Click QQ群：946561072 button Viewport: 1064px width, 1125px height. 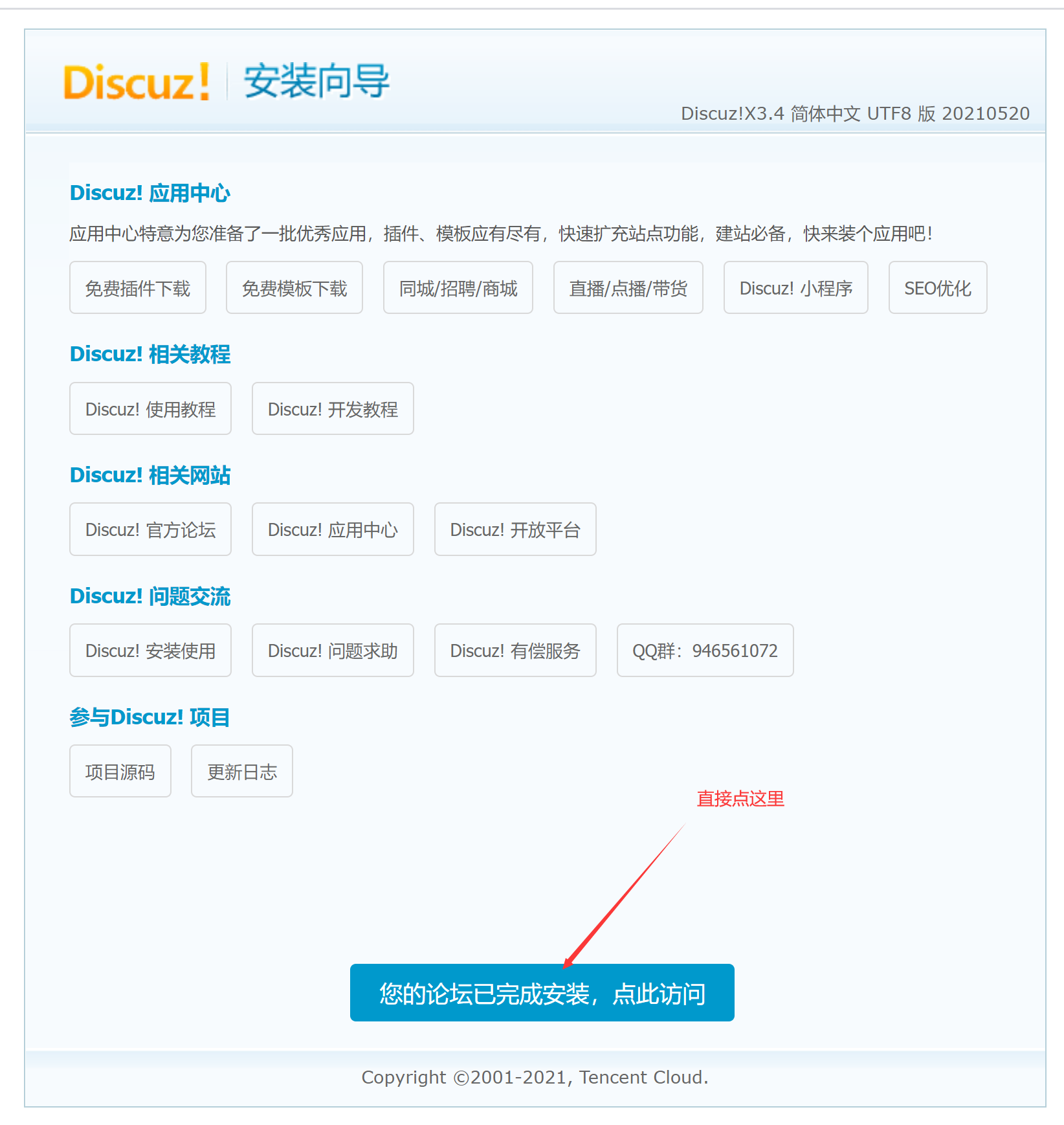(x=705, y=651)
